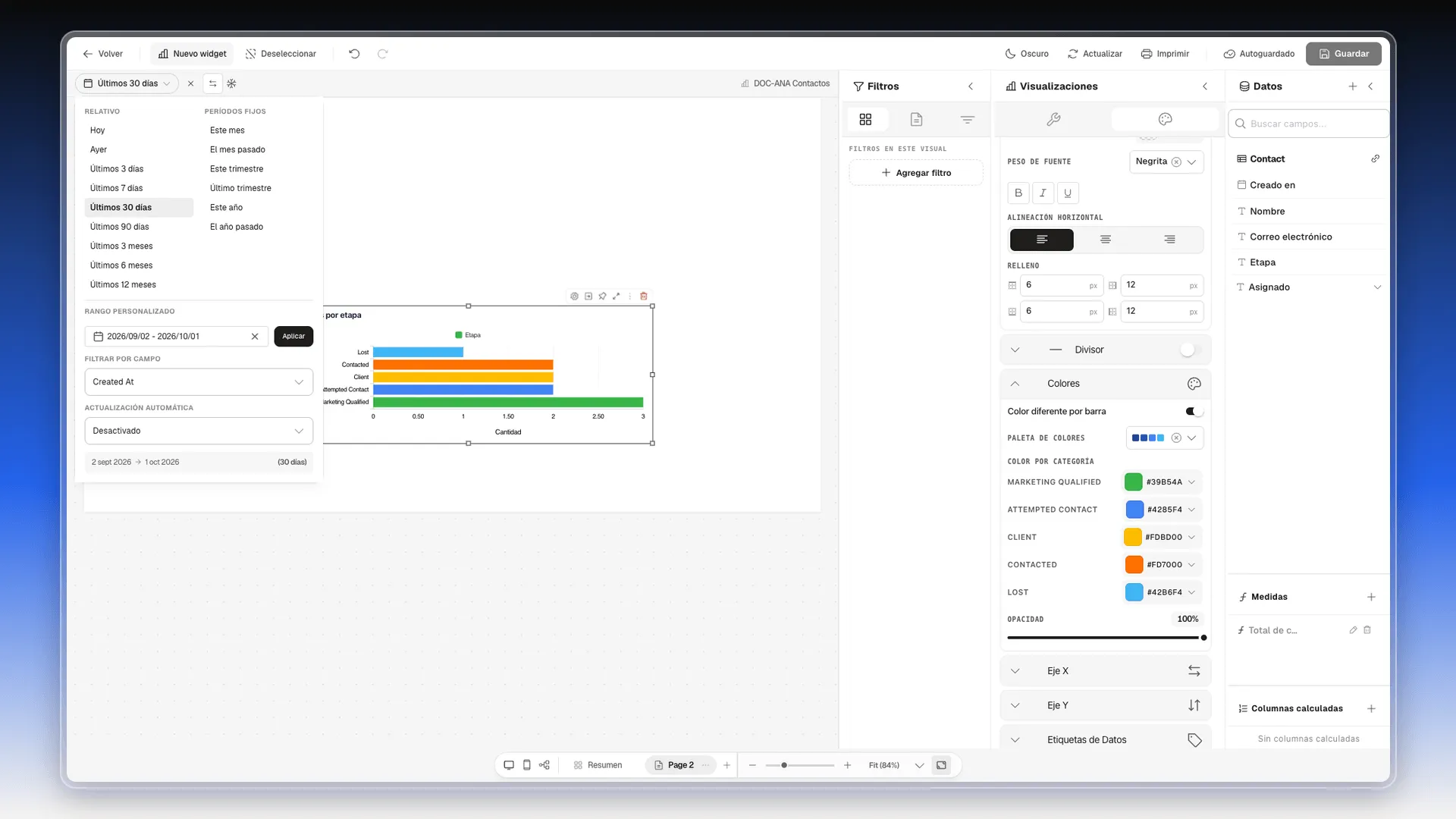The height and width of the screenshot is (819, 1456).
Task: Click Nuevo widget button
Action: pos(192,54)
